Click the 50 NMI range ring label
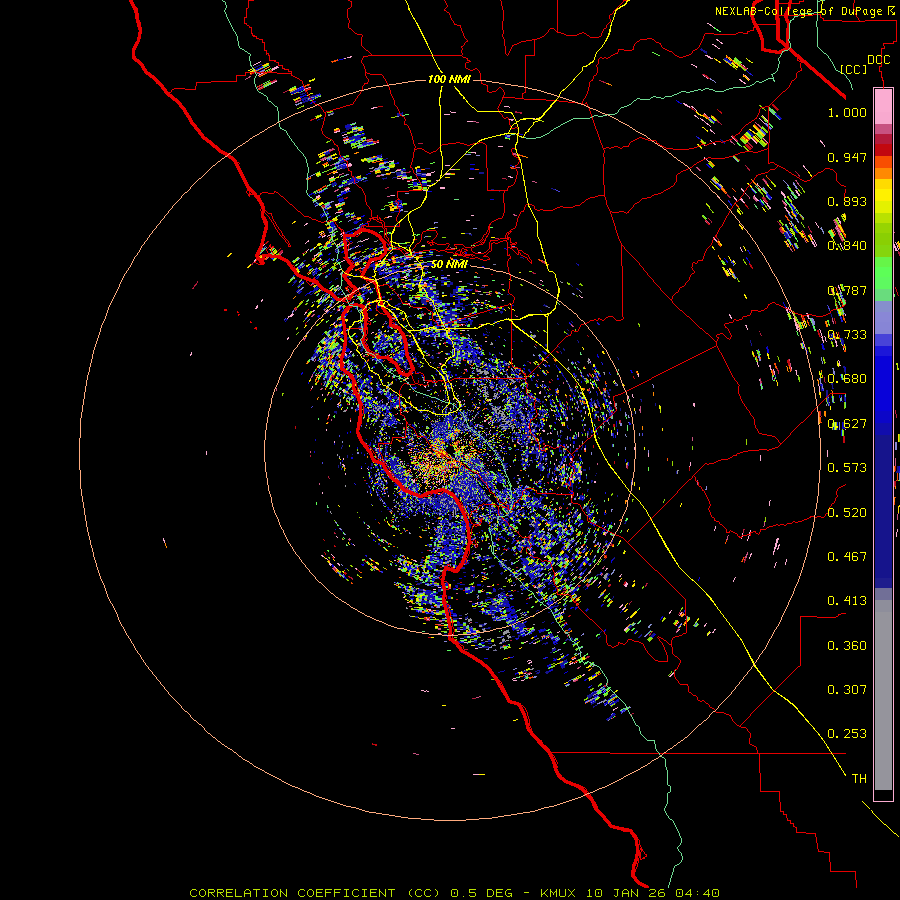The width and height of the screenshot is (900, 900). coord(449,264)
